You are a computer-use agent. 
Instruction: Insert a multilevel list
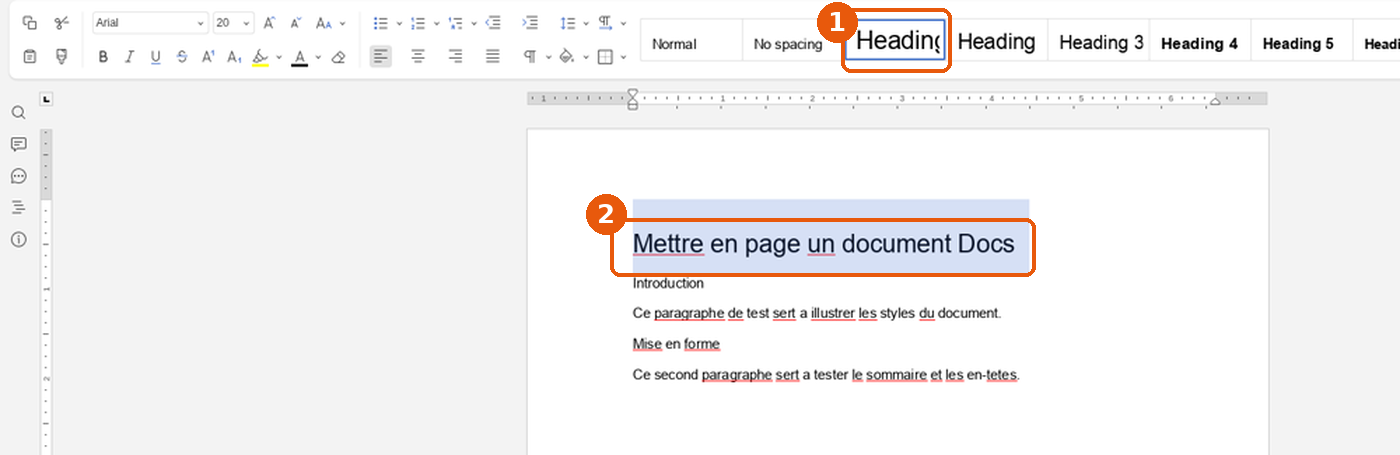pos(456,23)
